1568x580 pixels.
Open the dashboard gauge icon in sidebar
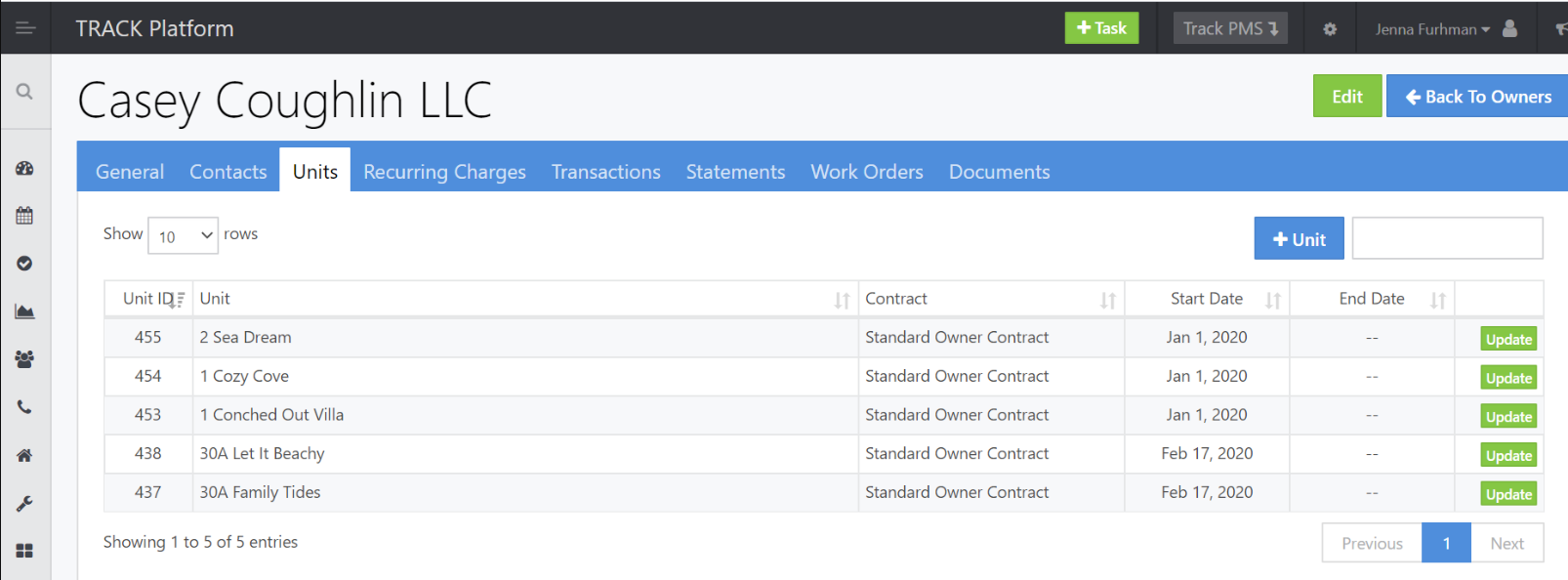tap(25, 168)
